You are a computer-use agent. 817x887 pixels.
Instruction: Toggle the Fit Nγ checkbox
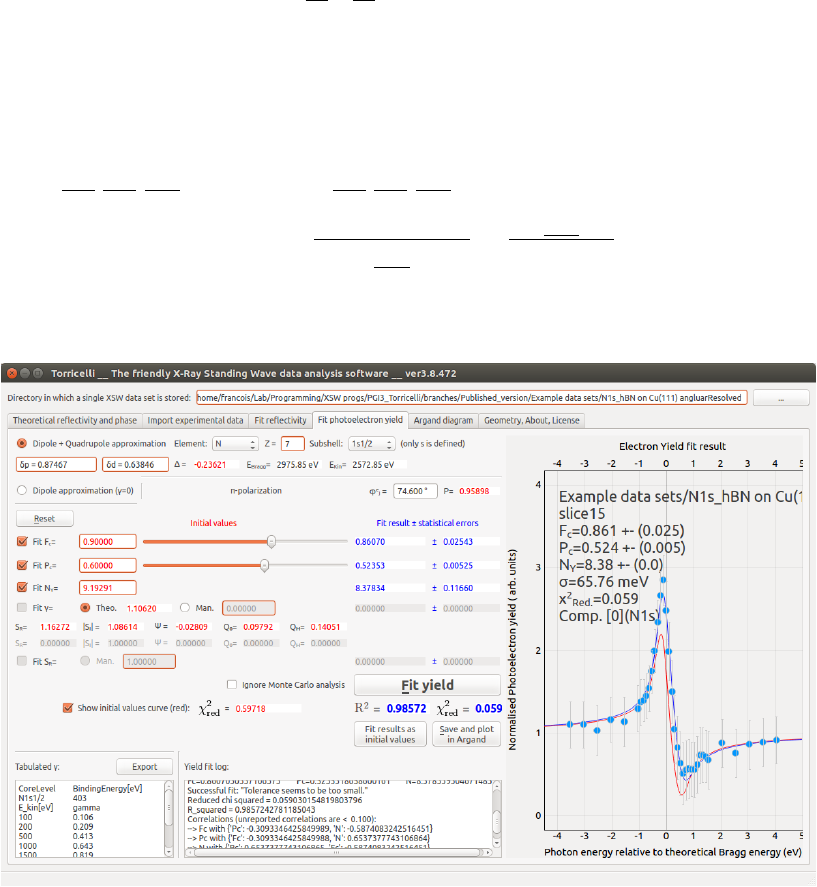[x=22, y=588]
